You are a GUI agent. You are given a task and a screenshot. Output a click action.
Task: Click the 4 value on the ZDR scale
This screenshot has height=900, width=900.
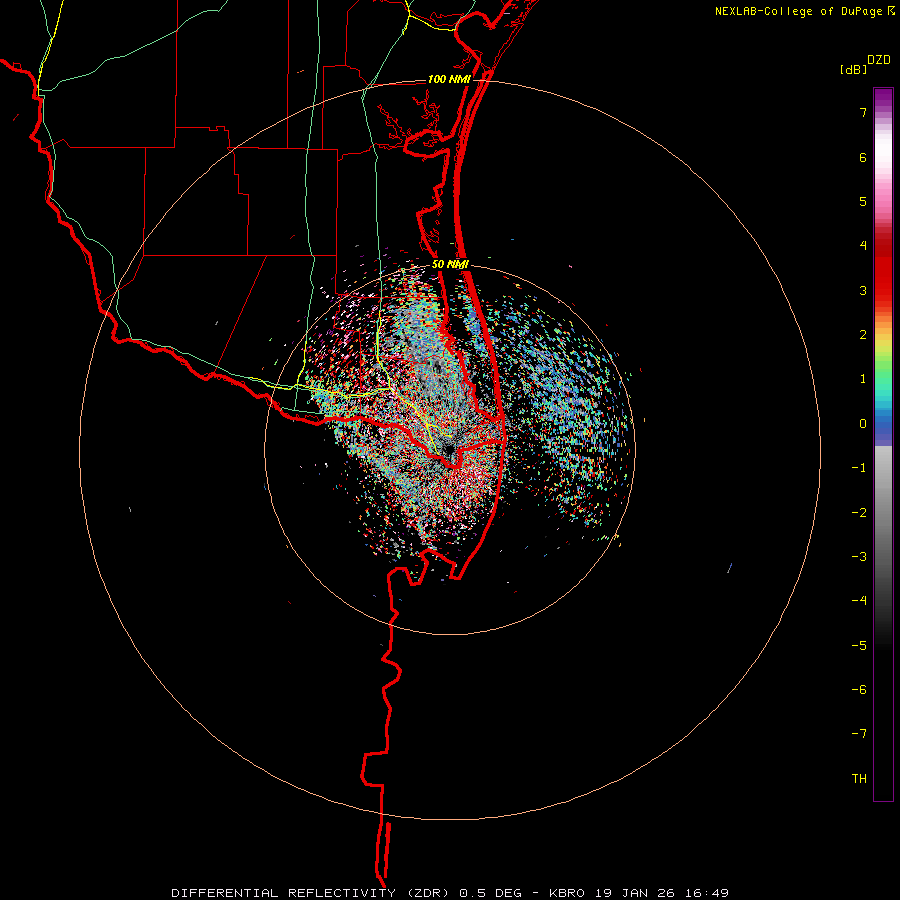point(863,246)
